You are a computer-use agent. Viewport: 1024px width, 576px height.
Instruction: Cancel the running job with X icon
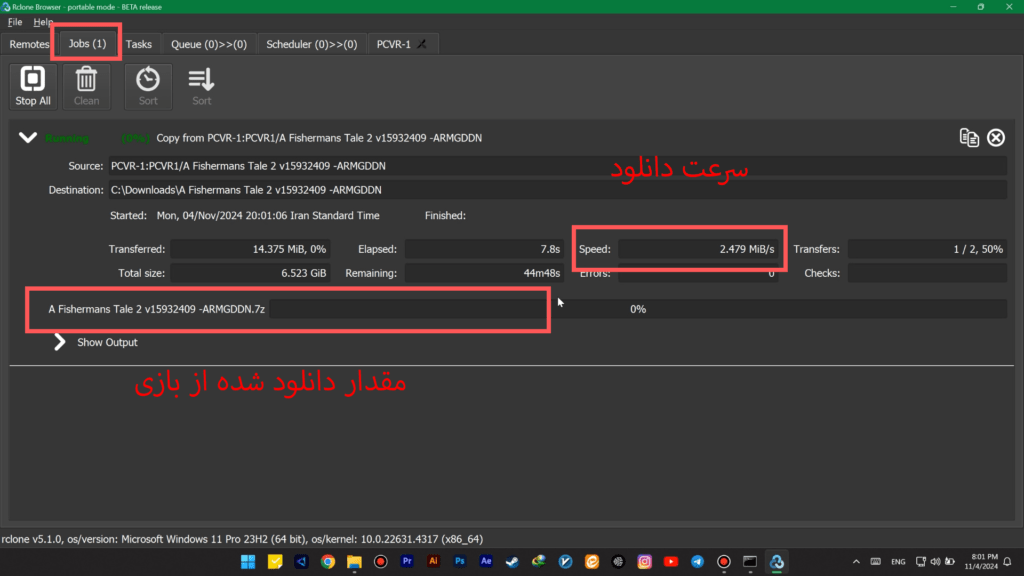click(x=996, y=138)
